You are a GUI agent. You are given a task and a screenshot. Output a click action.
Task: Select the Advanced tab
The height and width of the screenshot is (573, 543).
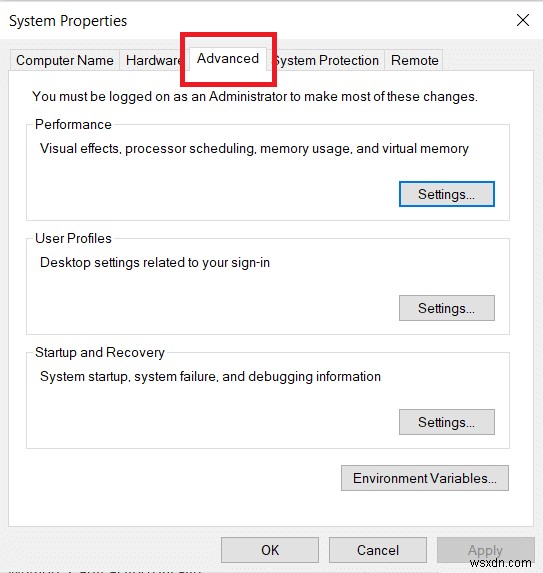point(228,58)
